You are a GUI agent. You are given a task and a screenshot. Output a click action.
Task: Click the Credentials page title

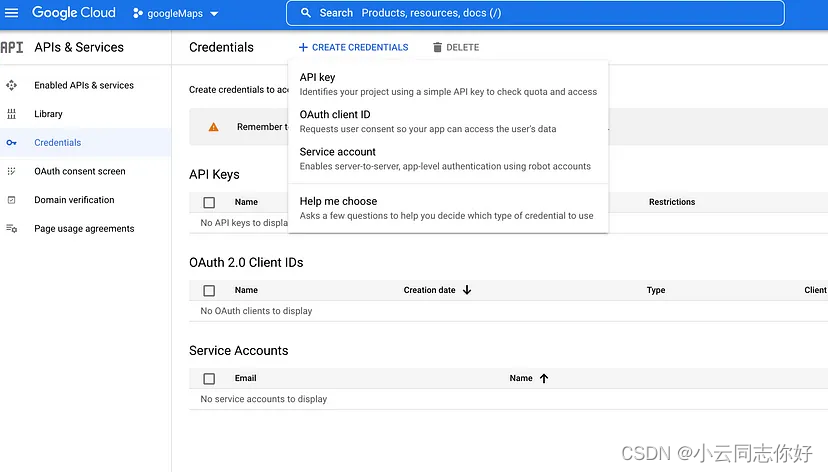point(221,48)
